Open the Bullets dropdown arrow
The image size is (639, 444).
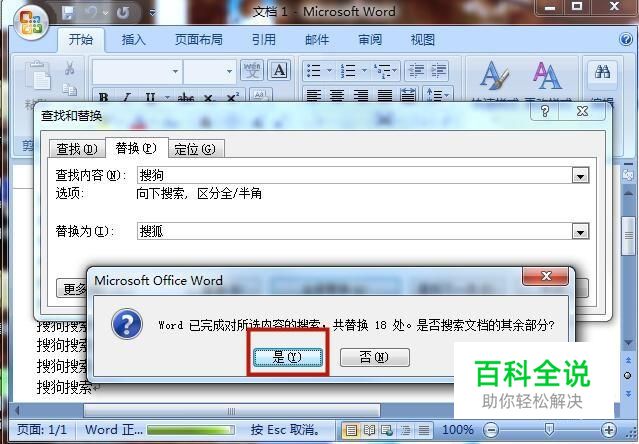tap(329, 70)
